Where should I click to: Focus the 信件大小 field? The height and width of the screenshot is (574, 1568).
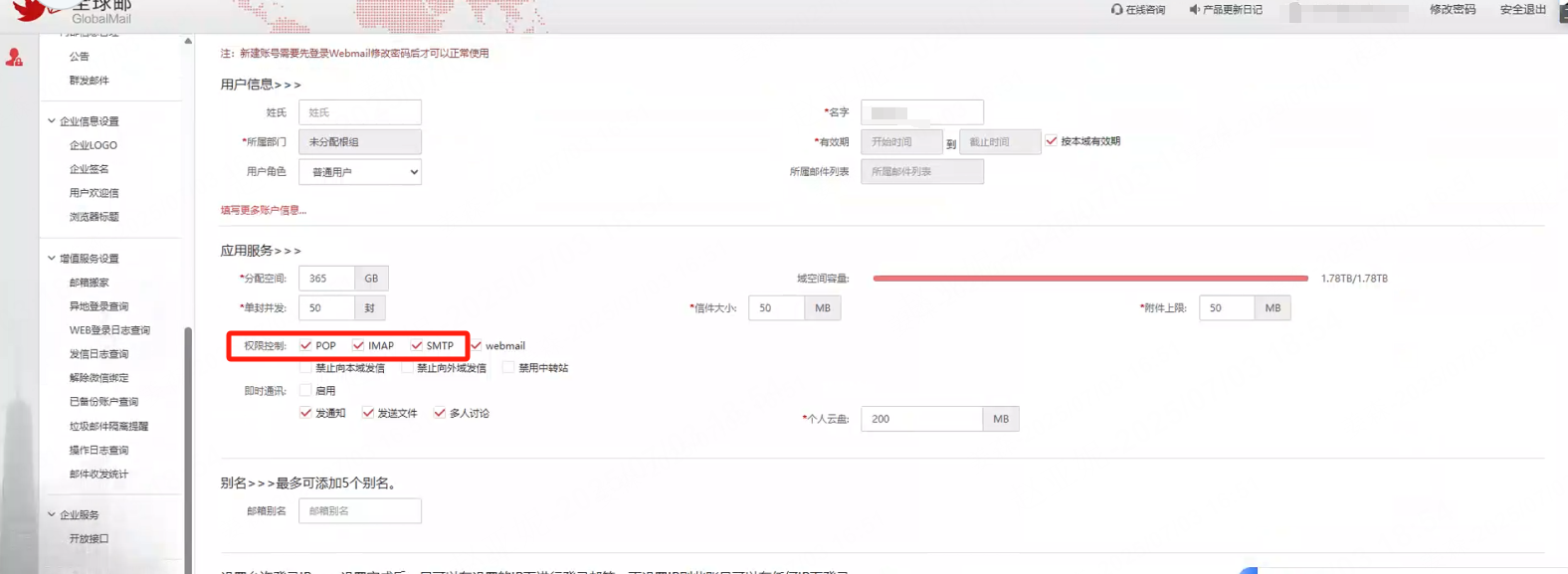(776, 308)
